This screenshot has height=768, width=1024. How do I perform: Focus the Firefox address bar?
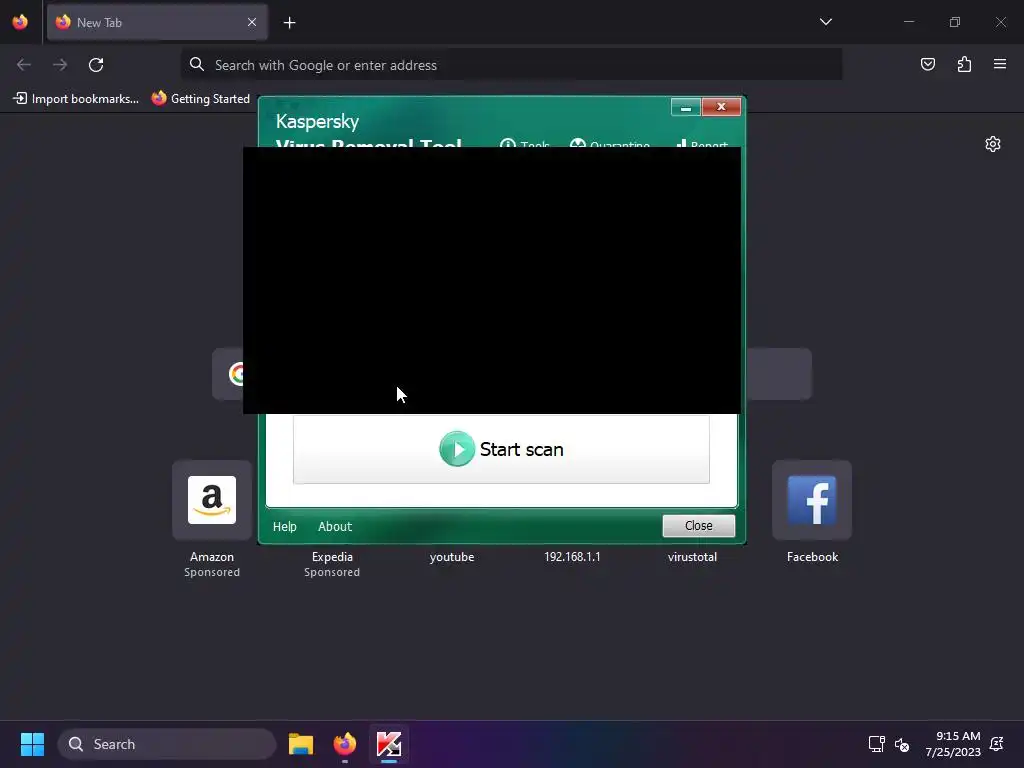pos(511,65)
